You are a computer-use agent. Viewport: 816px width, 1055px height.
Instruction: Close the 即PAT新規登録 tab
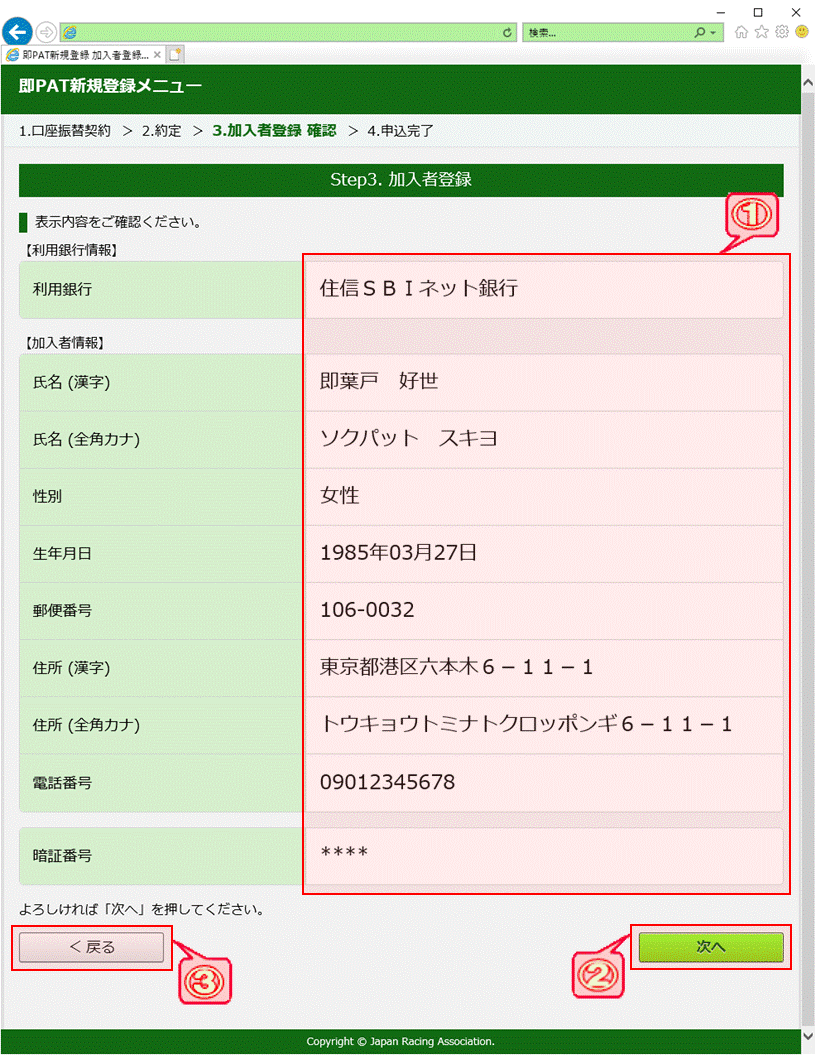click(157, 54)
